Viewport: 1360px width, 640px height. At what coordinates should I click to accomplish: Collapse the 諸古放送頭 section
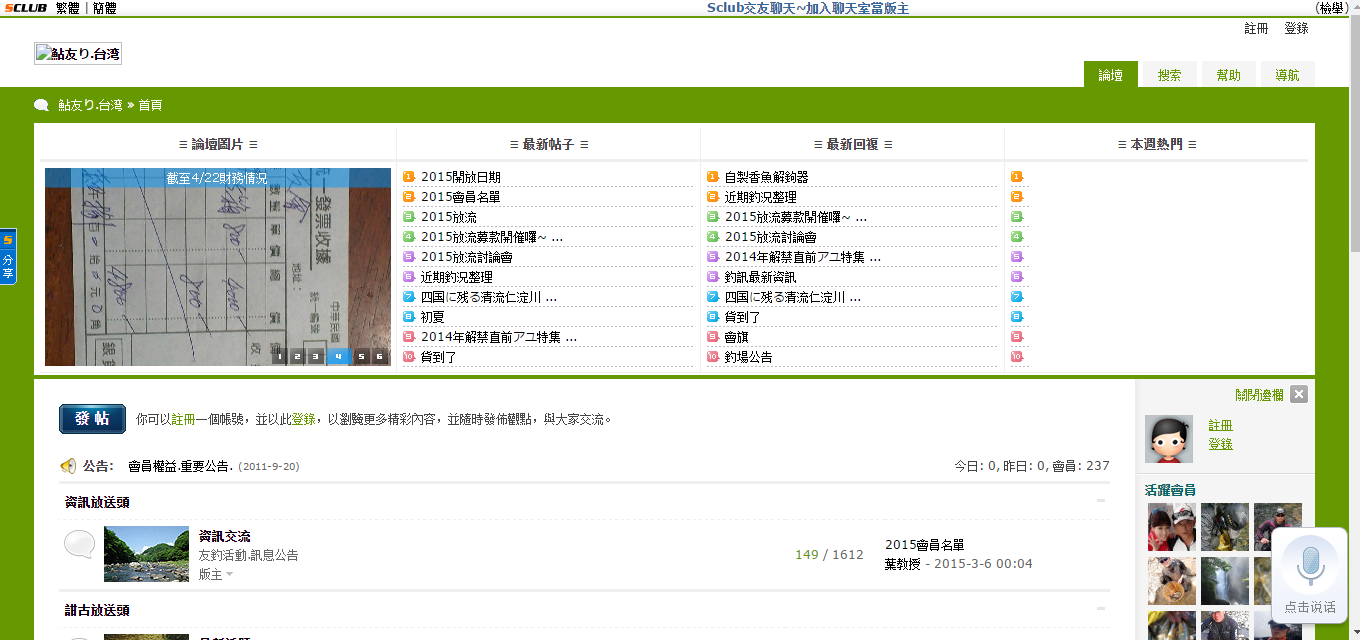pyautogui.click(x=1101, y=609)
